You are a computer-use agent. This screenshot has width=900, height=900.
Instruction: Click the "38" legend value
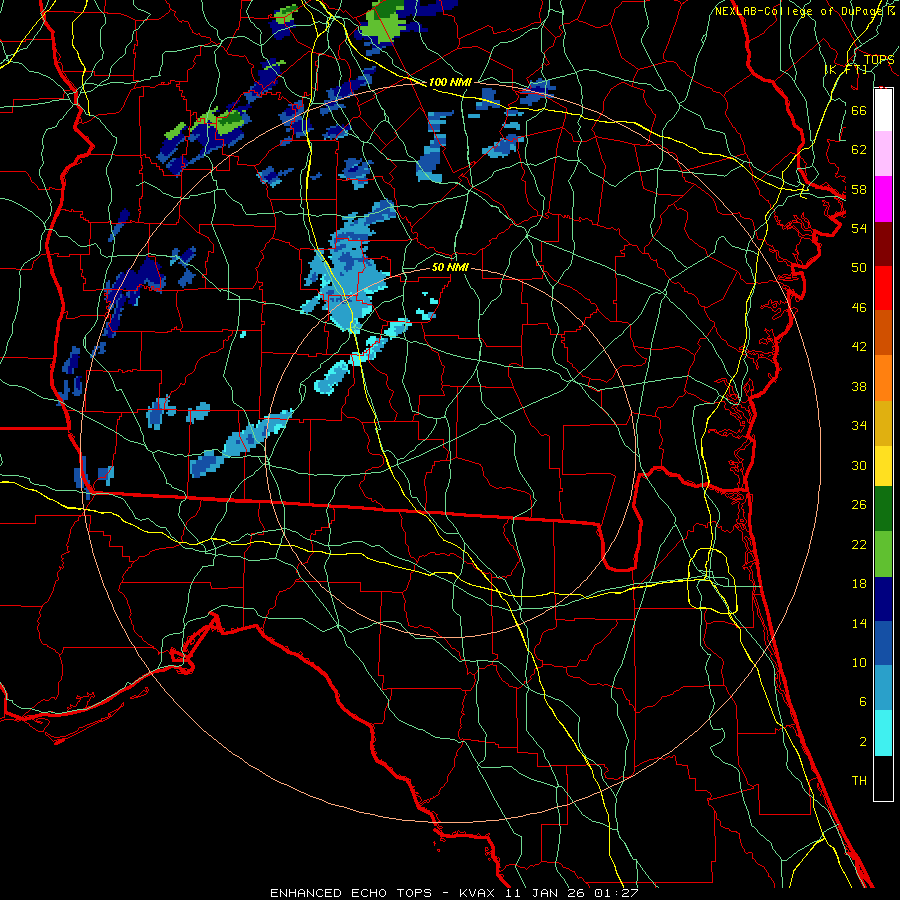pyautogui.click(x=859, y=386)
